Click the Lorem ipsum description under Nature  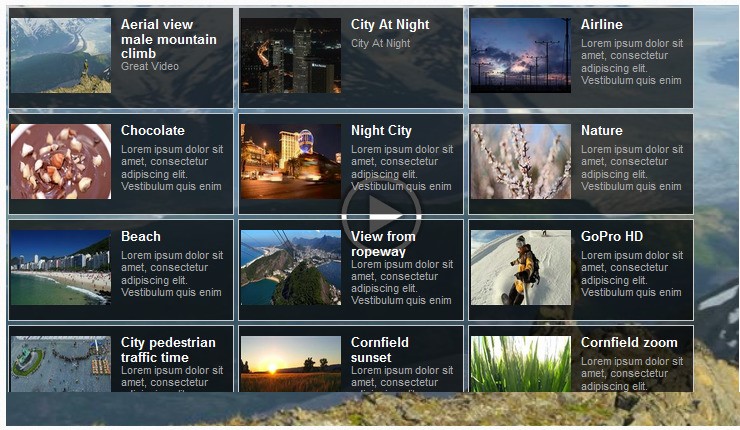(631, 168)
